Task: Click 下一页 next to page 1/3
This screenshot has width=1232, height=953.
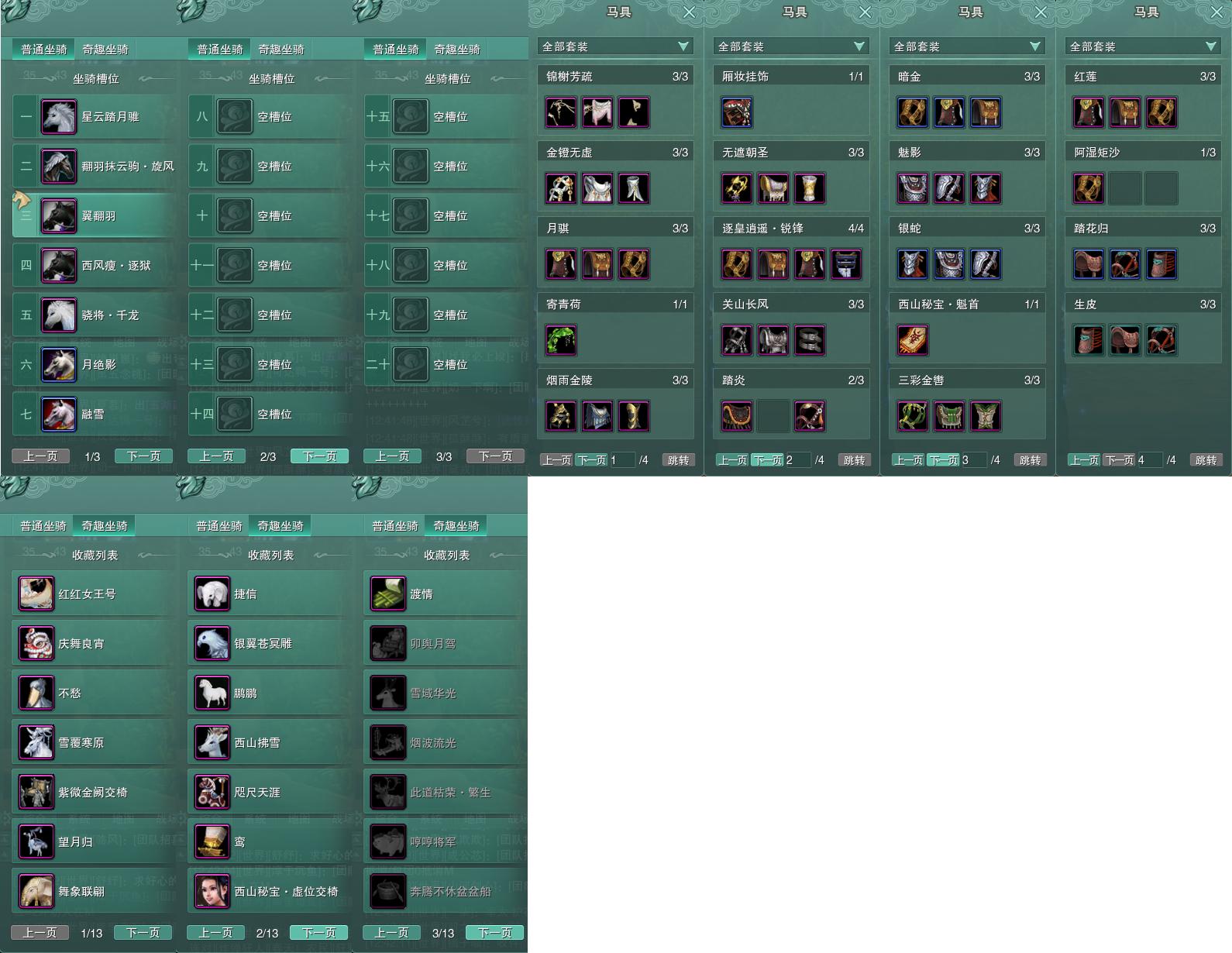Action: pyautogui.click(x=143, y=456)
